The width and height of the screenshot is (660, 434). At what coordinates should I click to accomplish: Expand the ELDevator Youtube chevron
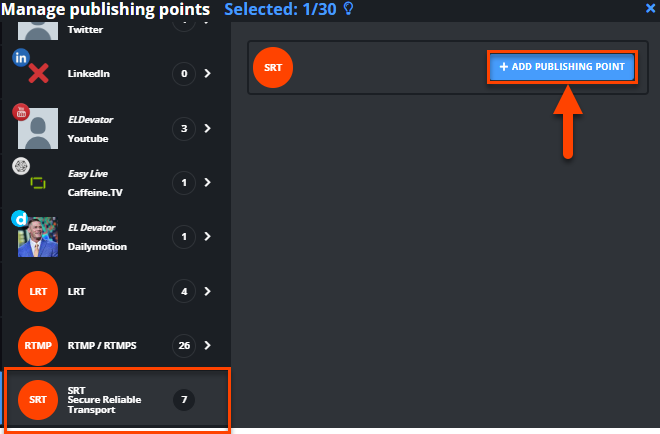point(207,128)
